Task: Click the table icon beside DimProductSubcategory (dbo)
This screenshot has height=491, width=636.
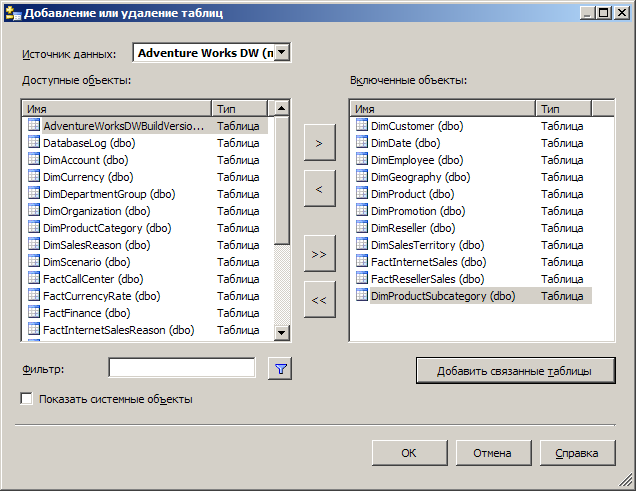Action: click(362, 295)
